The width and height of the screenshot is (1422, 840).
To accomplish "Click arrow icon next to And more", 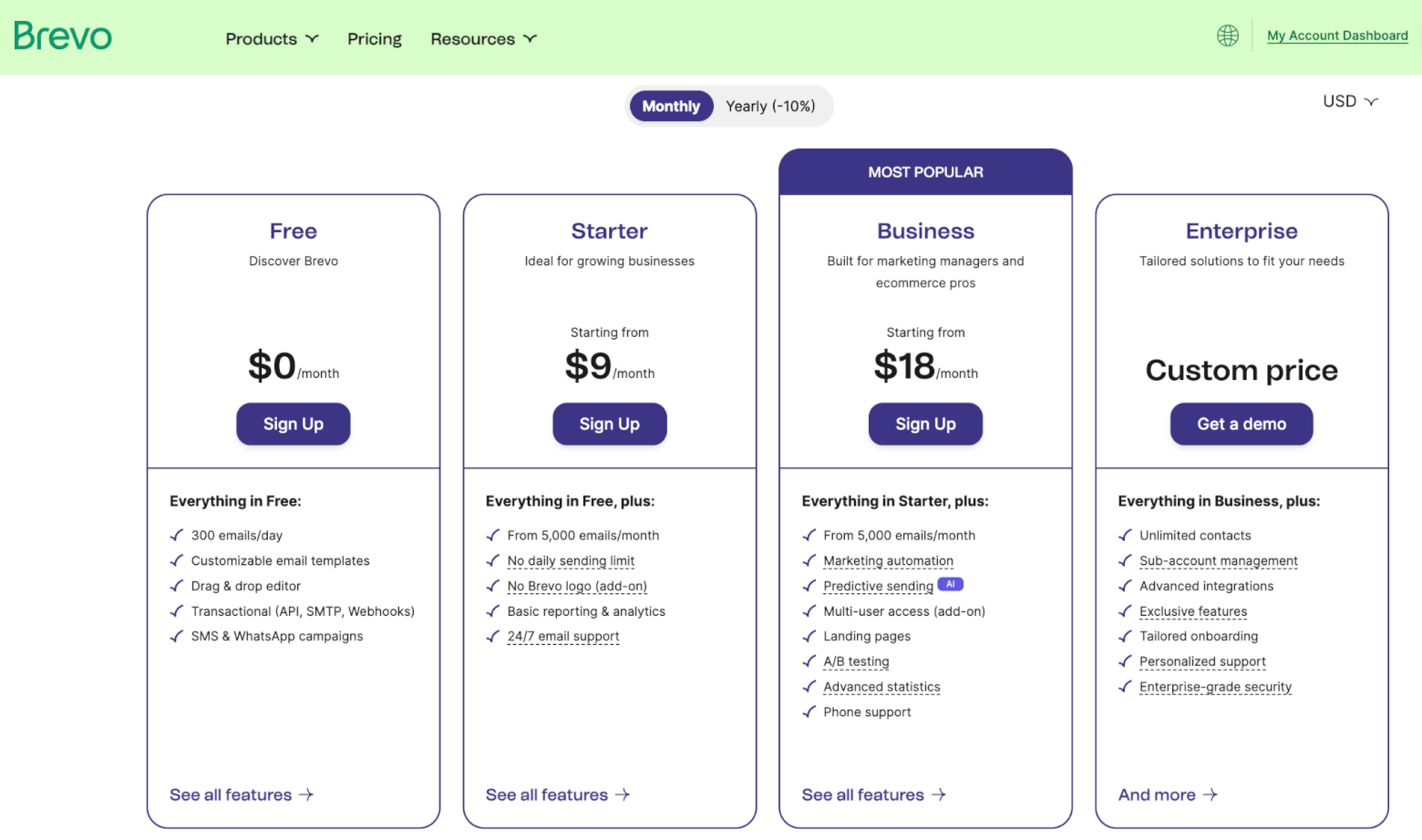I will tap(1210, 794).
